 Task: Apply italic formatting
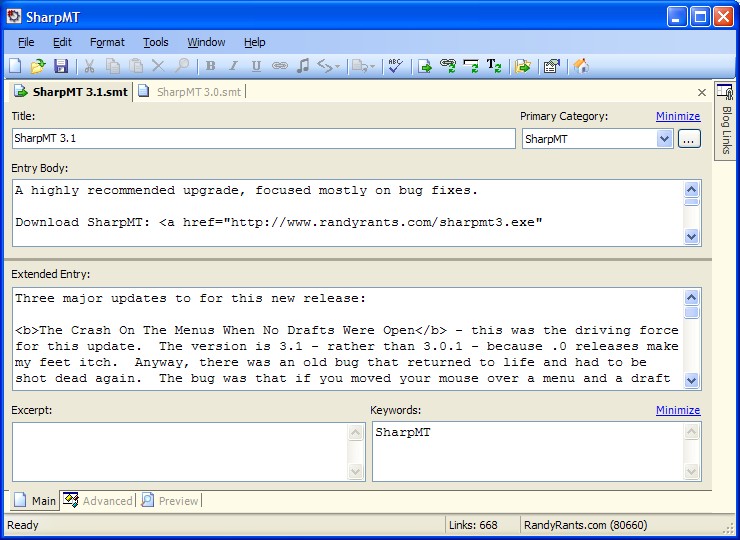[233, 66]
